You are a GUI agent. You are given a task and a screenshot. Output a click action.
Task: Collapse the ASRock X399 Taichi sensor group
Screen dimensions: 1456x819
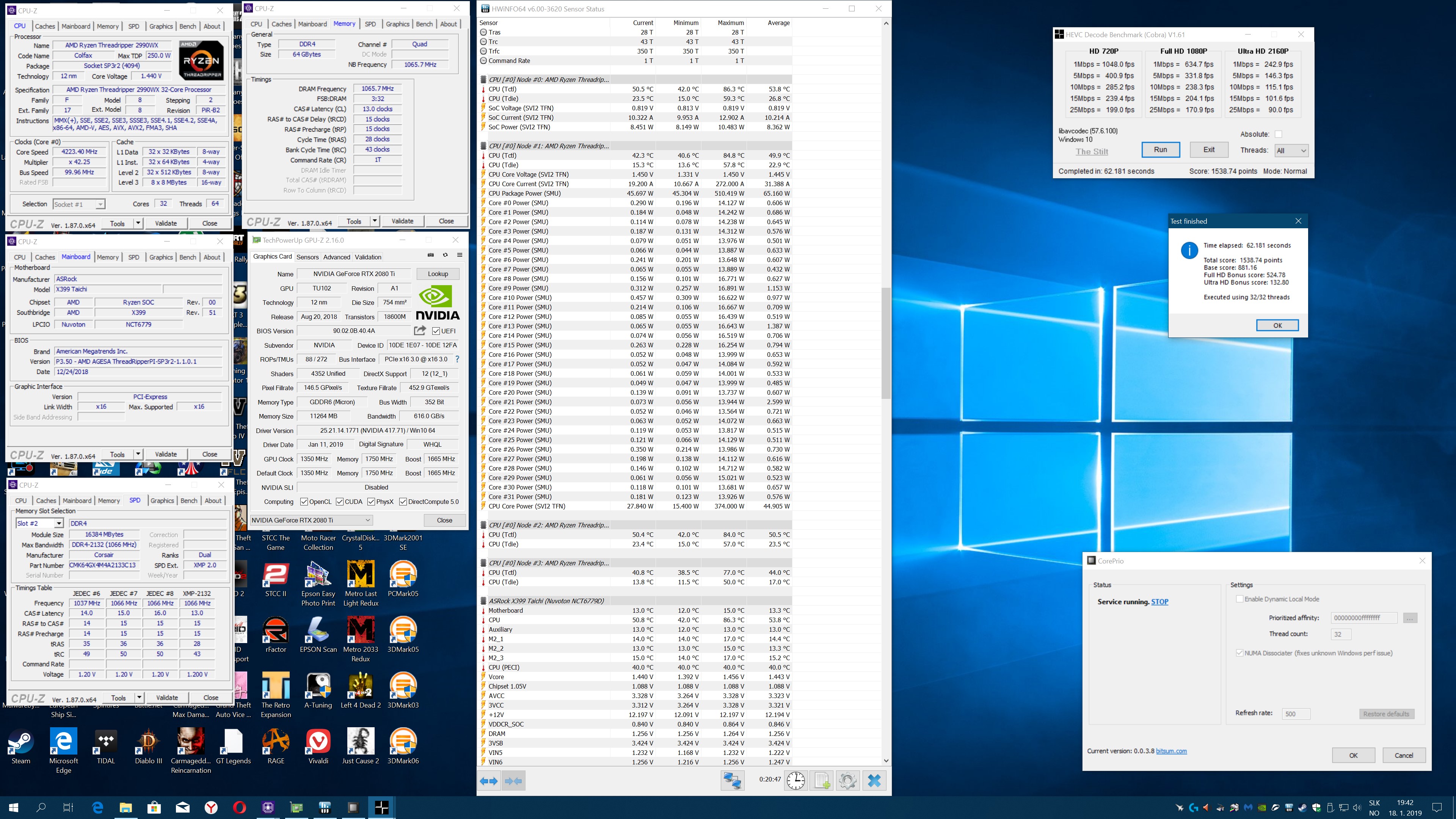click(483, 601)
